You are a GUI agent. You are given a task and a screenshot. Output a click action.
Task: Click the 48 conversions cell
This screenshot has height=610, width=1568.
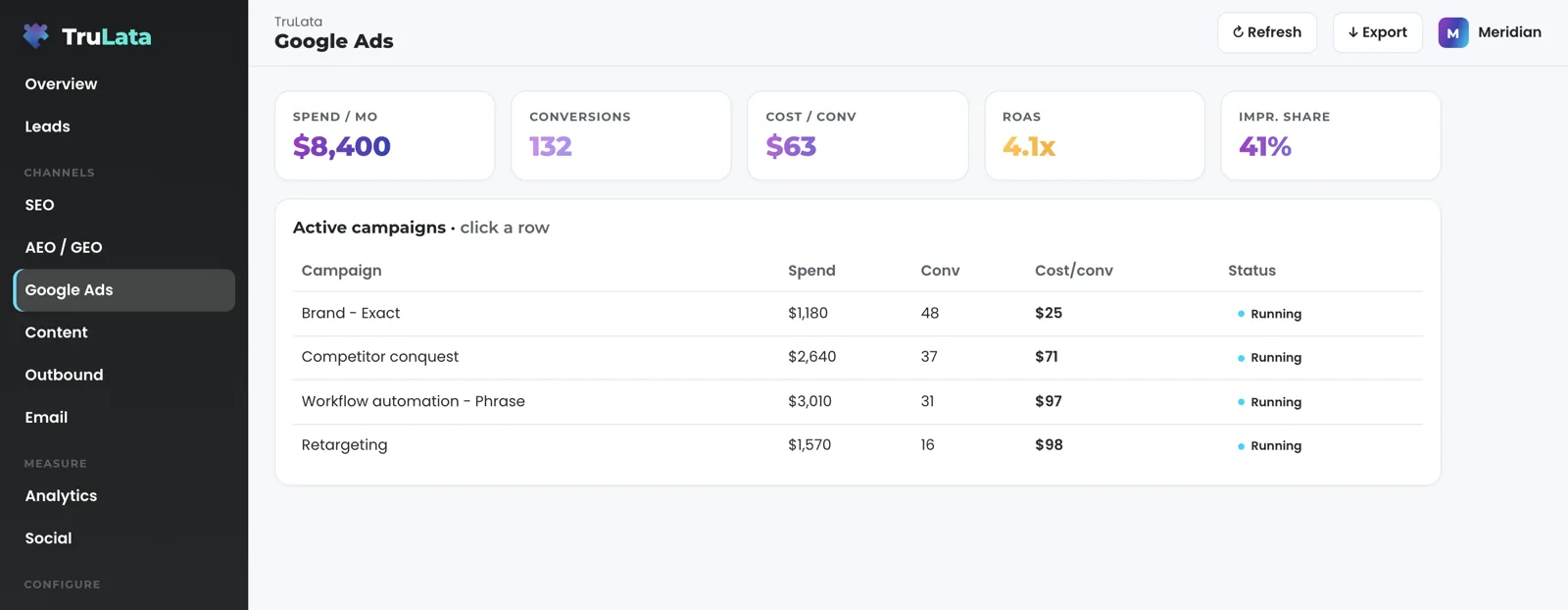(x=930, y=313)
